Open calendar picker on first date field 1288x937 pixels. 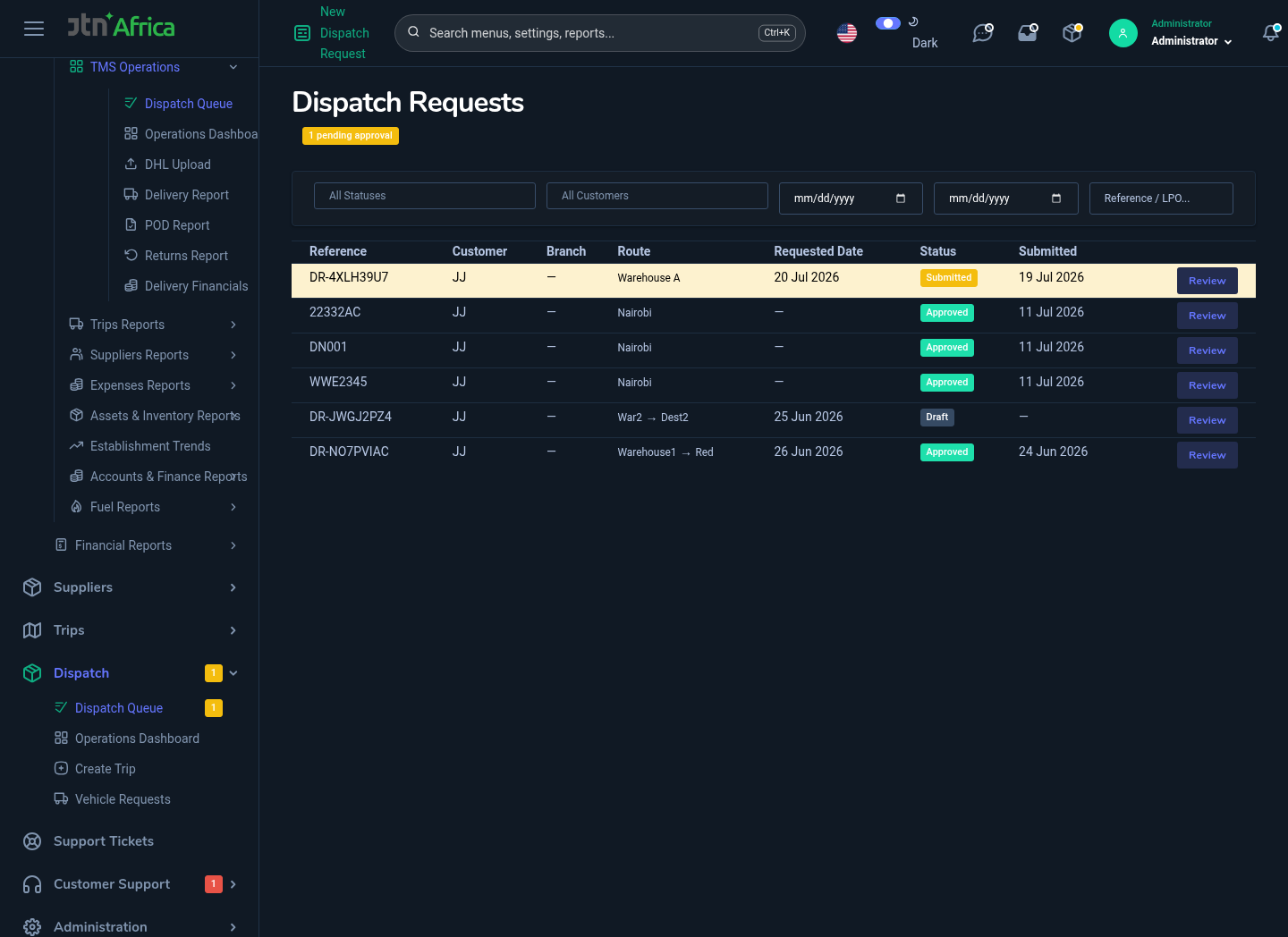coord(901,198)
